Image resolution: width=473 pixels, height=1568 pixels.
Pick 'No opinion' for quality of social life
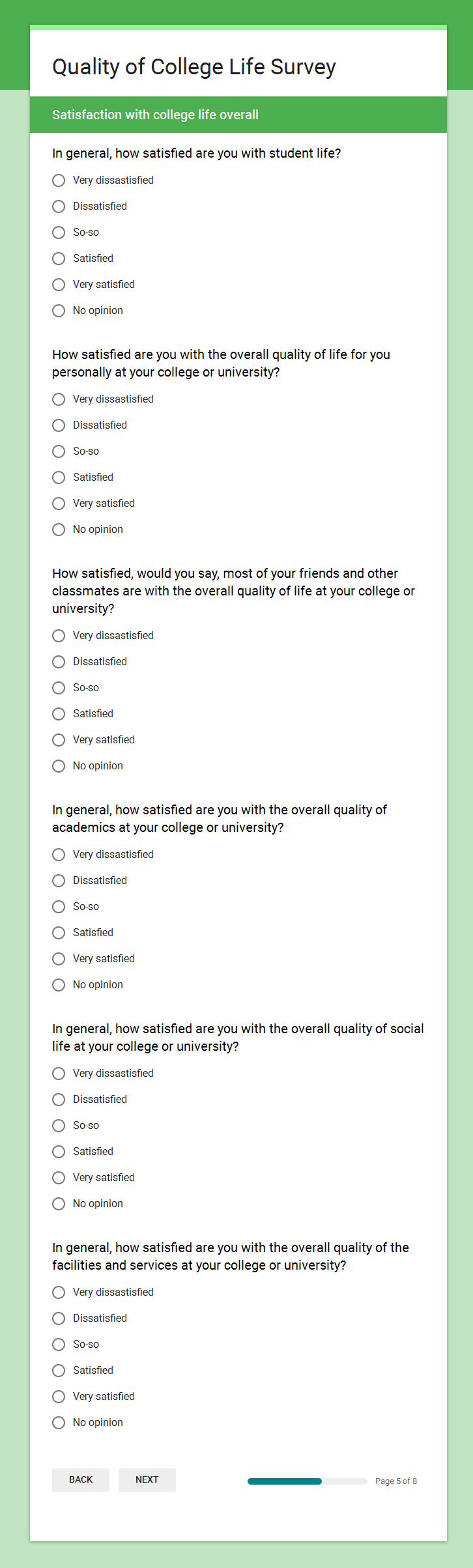coord(59,1204)
